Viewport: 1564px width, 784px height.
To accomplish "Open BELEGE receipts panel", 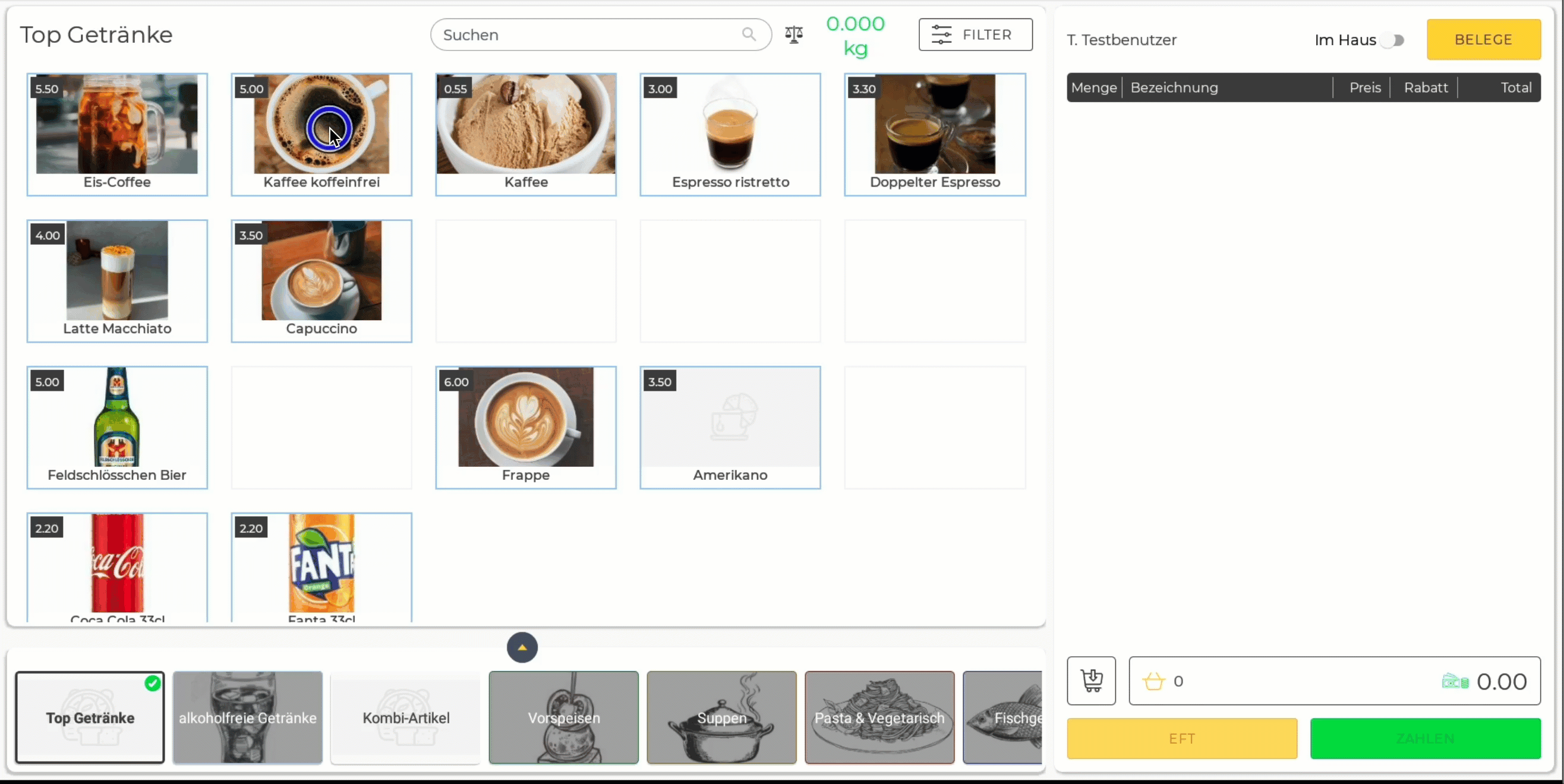I will (x=1484, y=39).
